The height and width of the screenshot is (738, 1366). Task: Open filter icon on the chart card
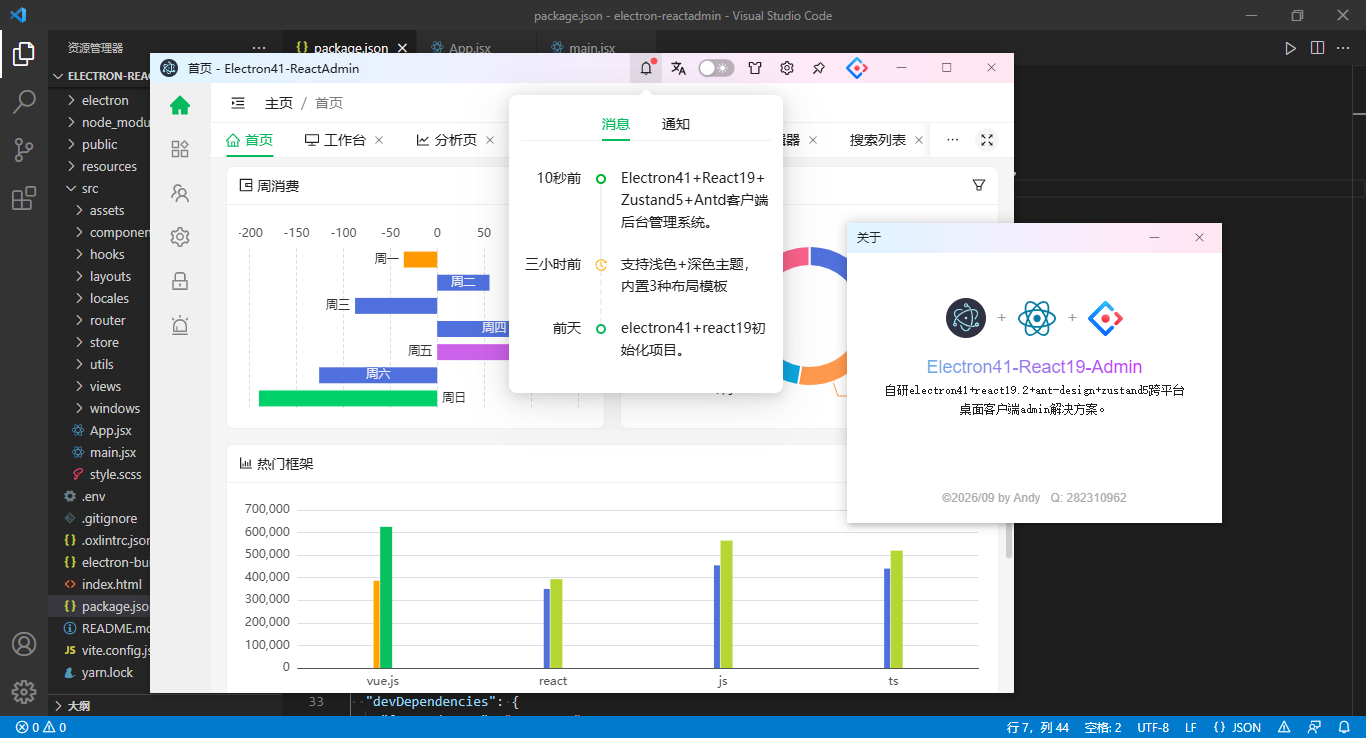point(979,185)
